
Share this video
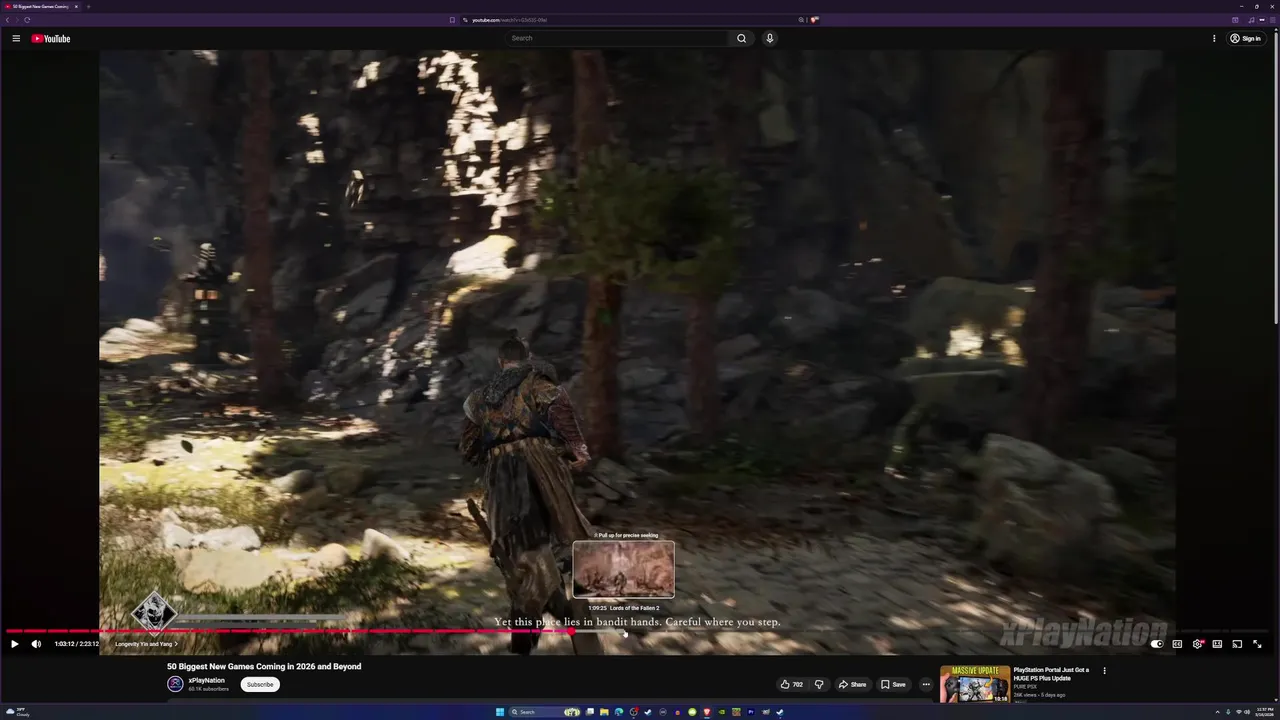click(x=853, y=684)
